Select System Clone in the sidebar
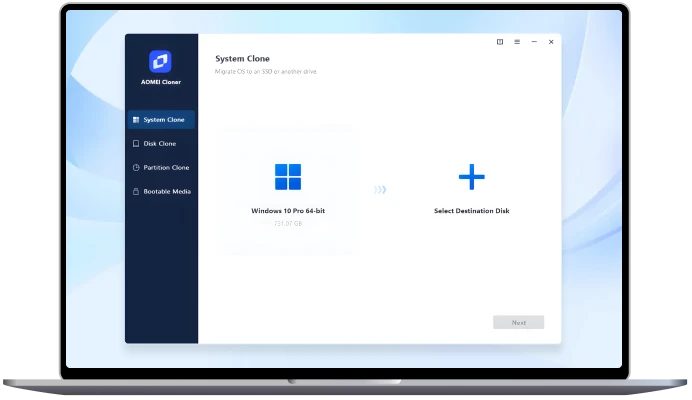Screen dimensions: 692x400 click(x=161, y=120)
